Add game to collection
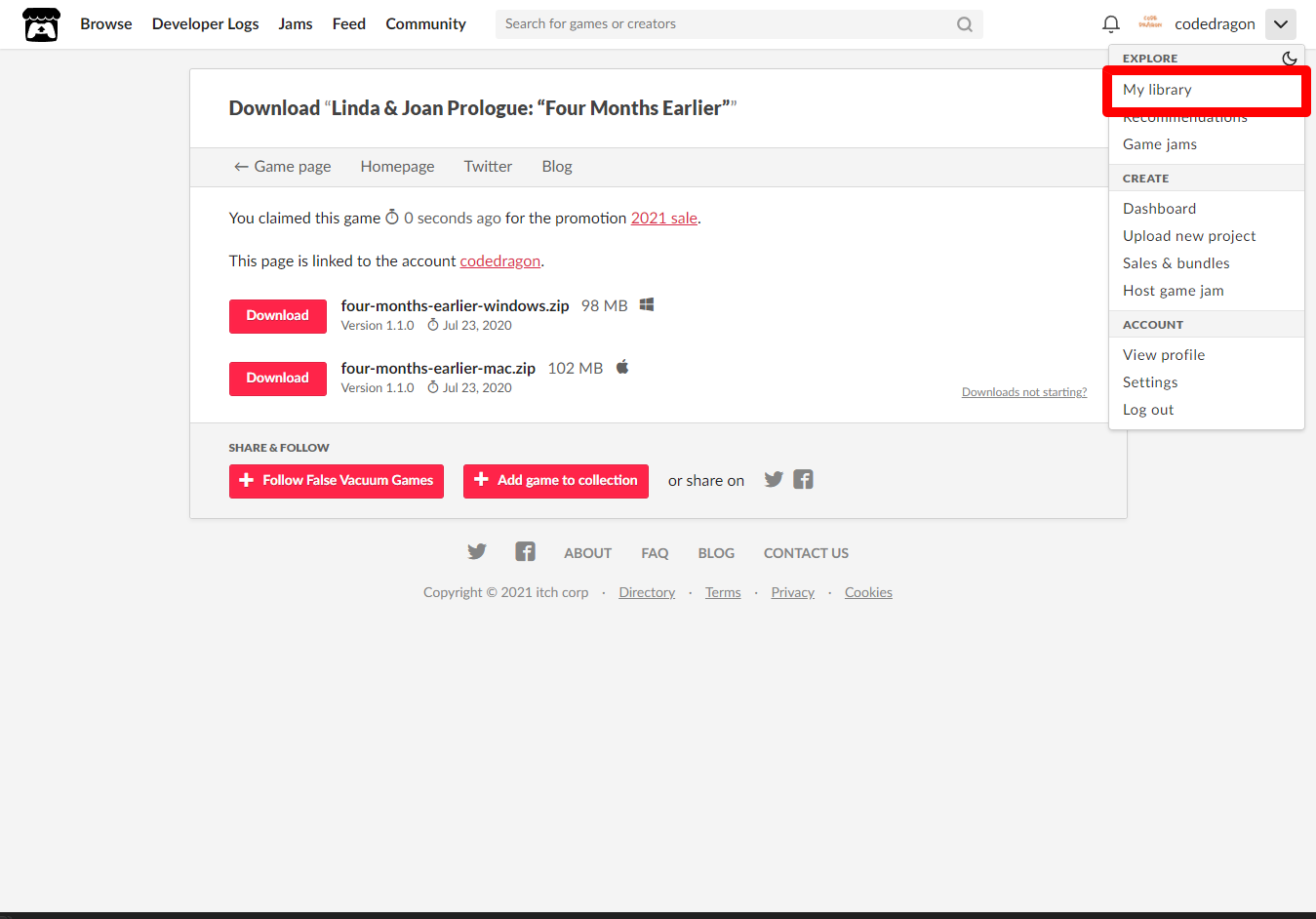1316x919 pixels. click(x=556, y=481)
